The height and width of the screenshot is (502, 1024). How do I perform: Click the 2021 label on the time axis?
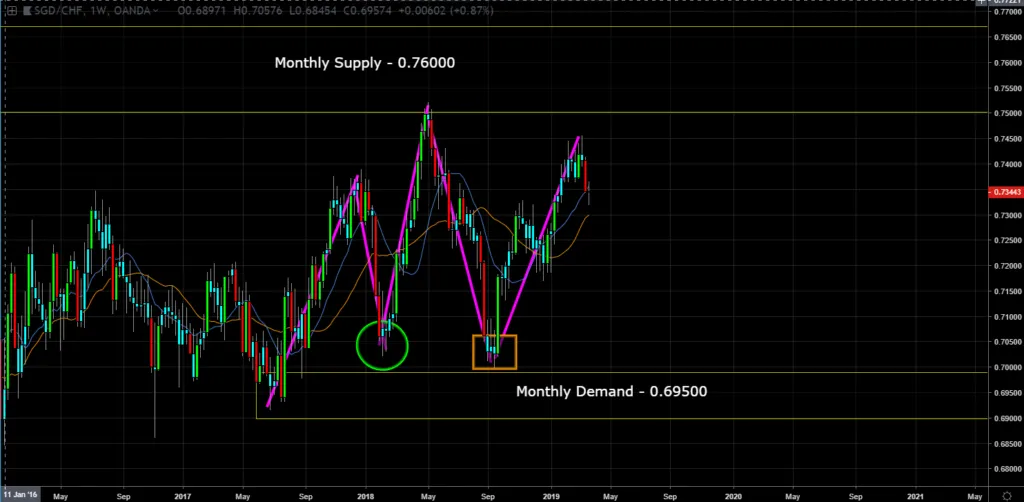pyautogui.click(x=916, y=495)
